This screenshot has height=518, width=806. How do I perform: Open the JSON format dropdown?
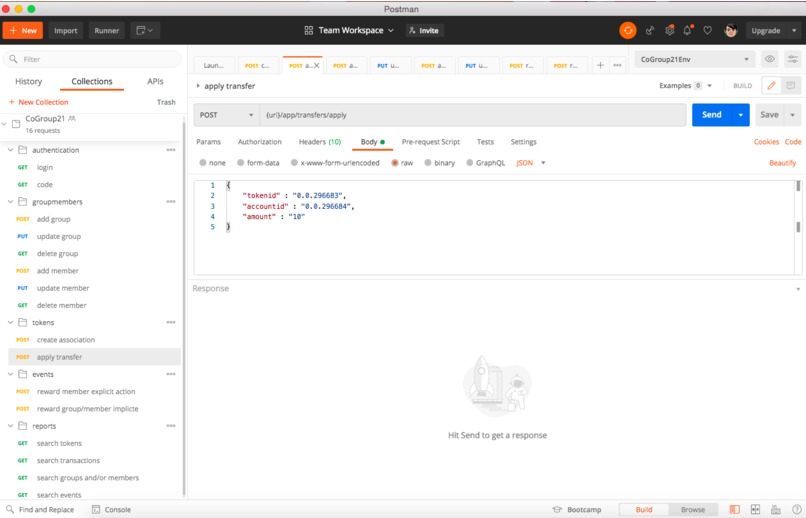(530, 163)
